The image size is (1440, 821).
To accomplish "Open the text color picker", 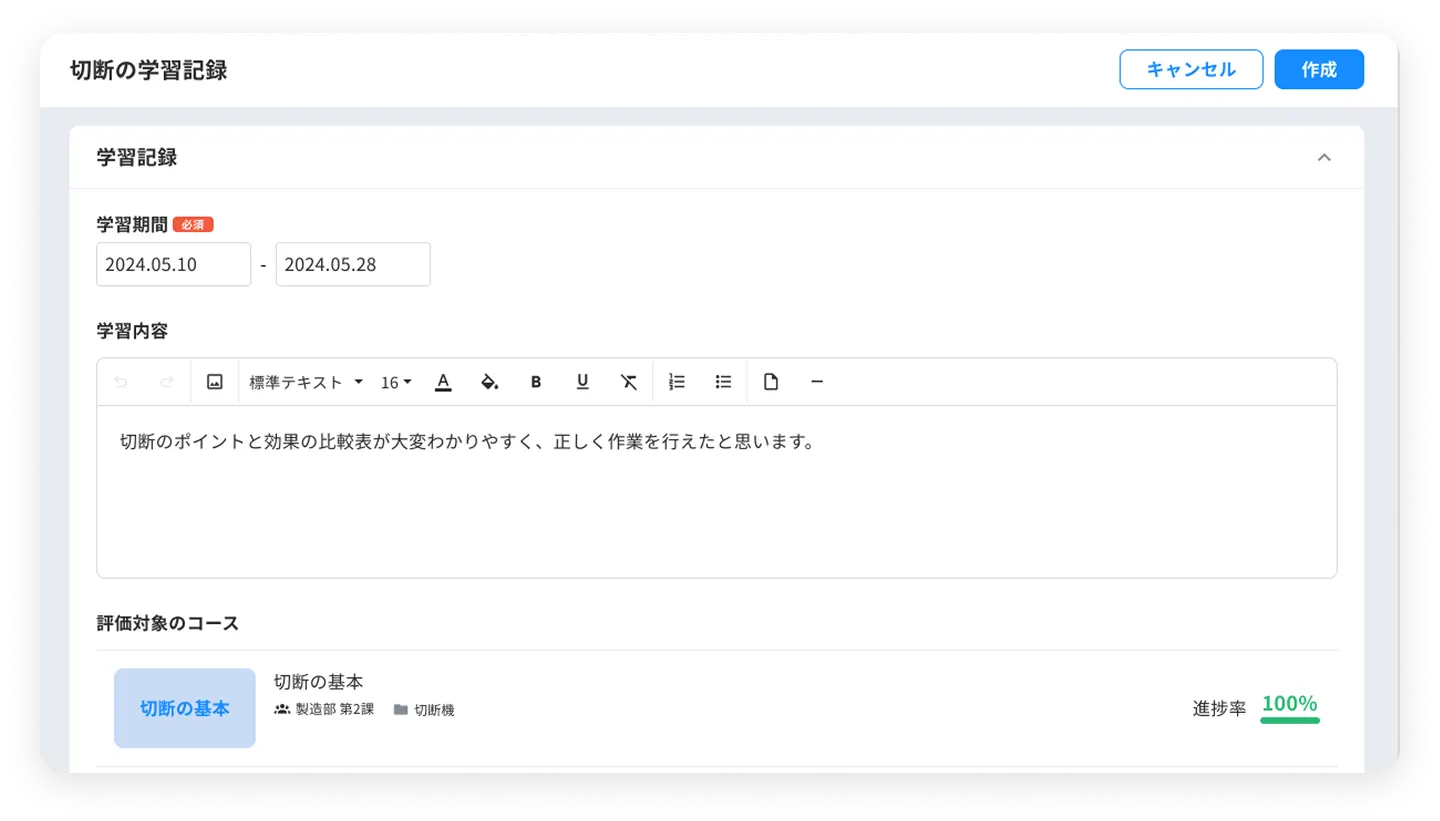I will coord(443,382).
